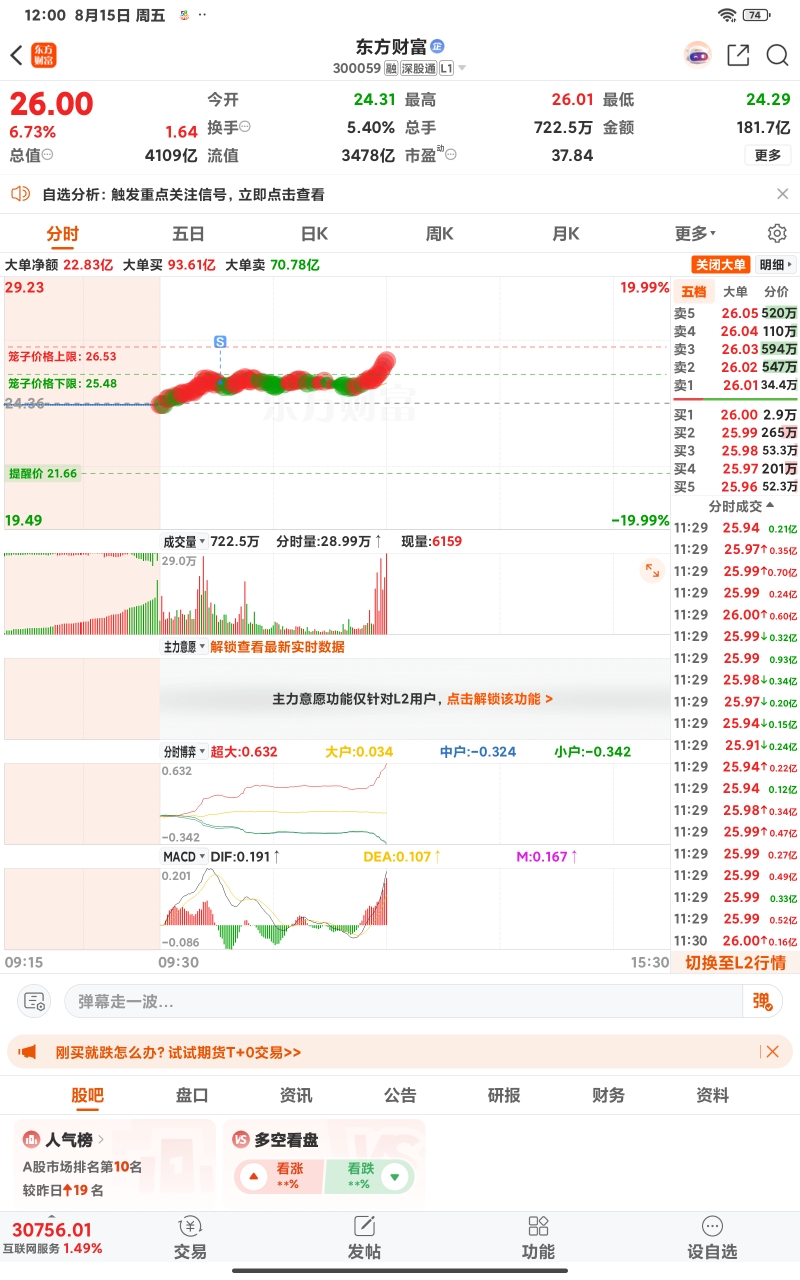Open the search magnifier icon
Screen dimensions: 800x1280
click(x=777, y=55)
